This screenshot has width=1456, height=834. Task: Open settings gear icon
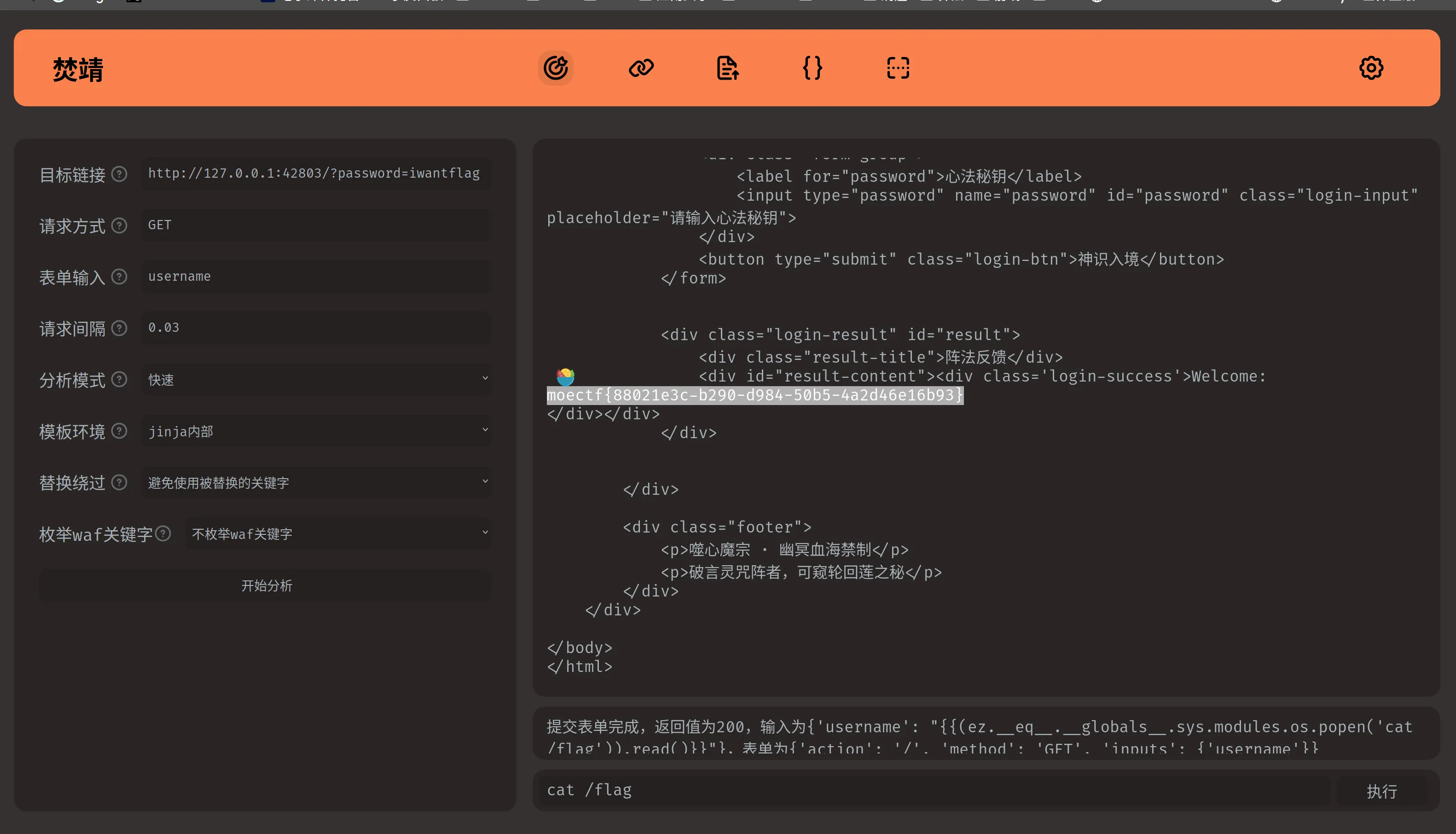click(1371, 68)
